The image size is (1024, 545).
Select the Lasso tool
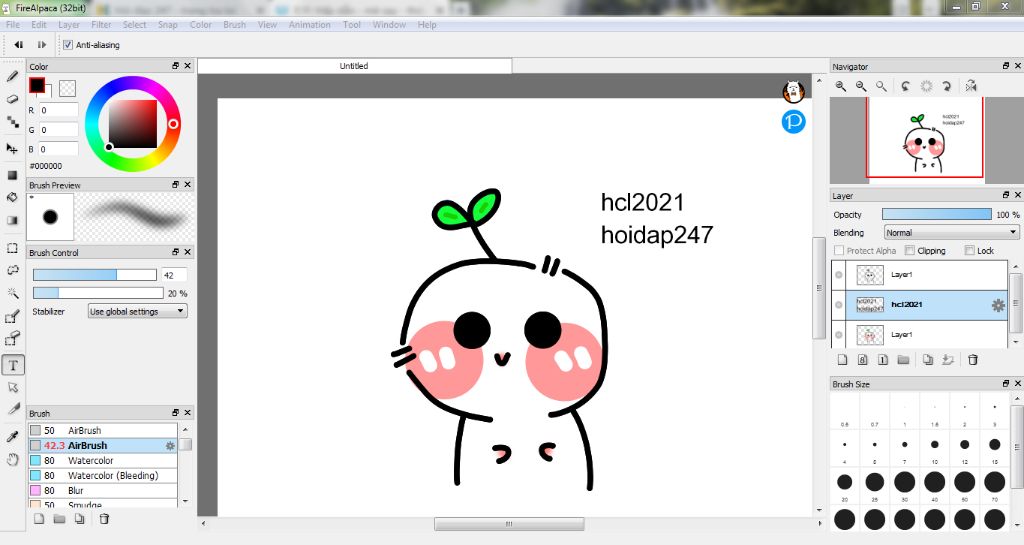(12, 270)
